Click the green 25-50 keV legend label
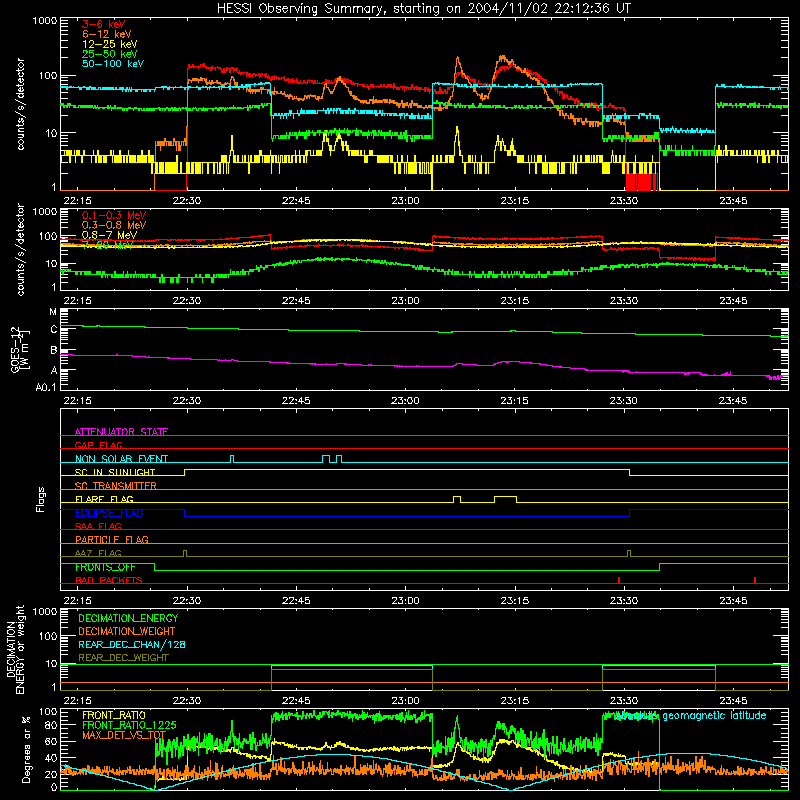The height and width of the screenshot is (800, 800). tap(110, 54)
